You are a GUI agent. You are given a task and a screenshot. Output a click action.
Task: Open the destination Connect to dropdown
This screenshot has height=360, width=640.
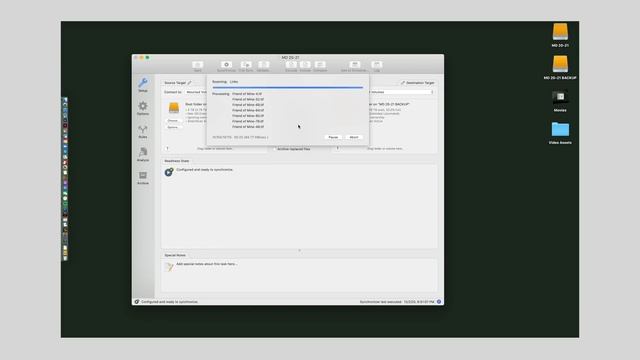[x=401, y=92]
